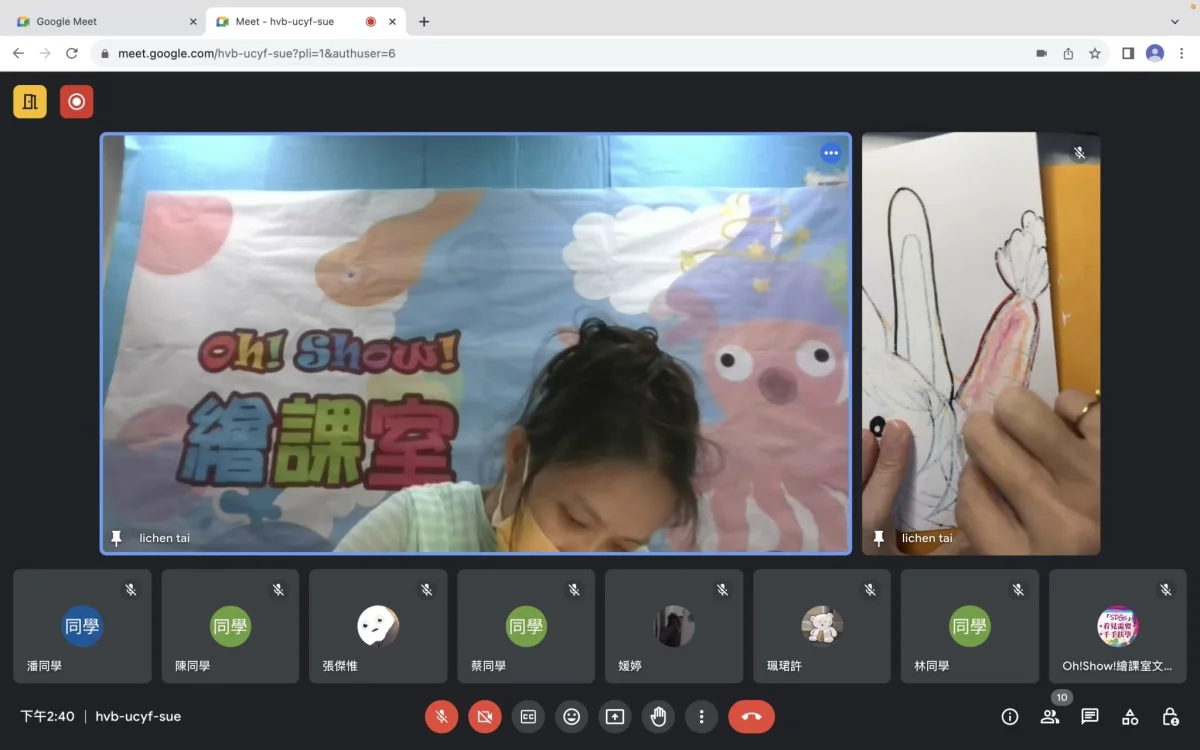Viewport: 1200px width, 750px height.
Task: Focus the address bar with the meet.google.com URL
Action: coord(600,53)
